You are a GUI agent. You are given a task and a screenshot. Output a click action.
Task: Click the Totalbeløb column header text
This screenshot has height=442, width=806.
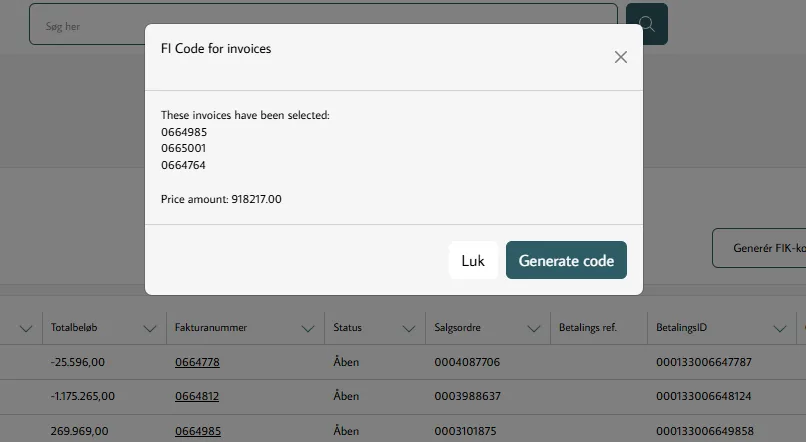click(74, 327)
